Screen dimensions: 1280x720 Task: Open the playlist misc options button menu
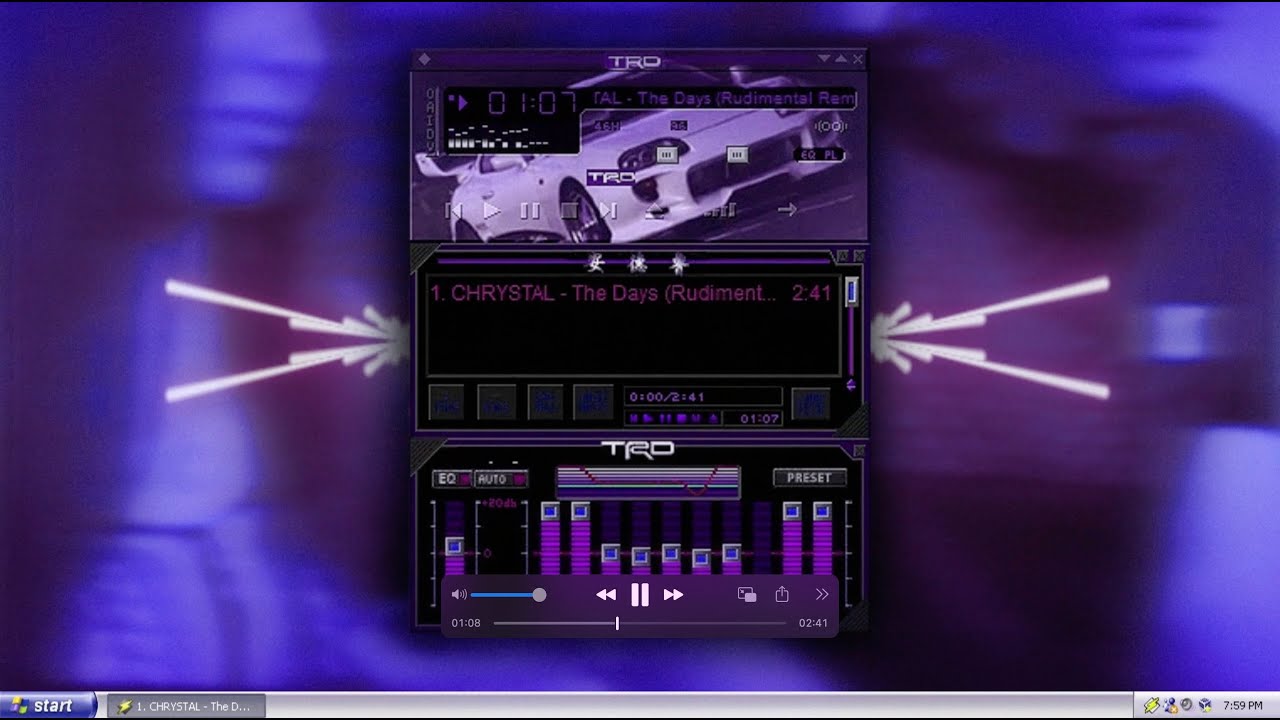coord(593,403)
